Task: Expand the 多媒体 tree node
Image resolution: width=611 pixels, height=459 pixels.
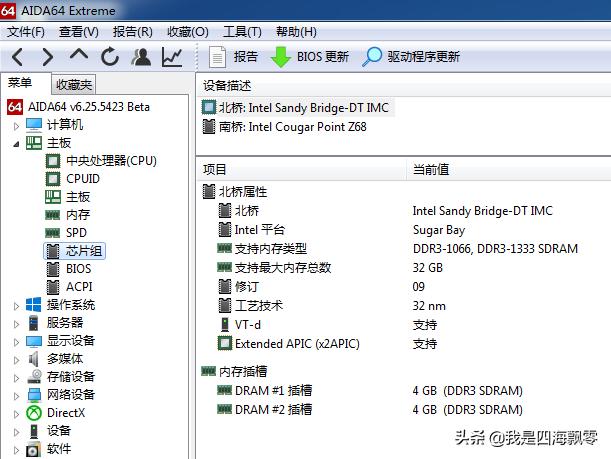Action: point(16,360)
